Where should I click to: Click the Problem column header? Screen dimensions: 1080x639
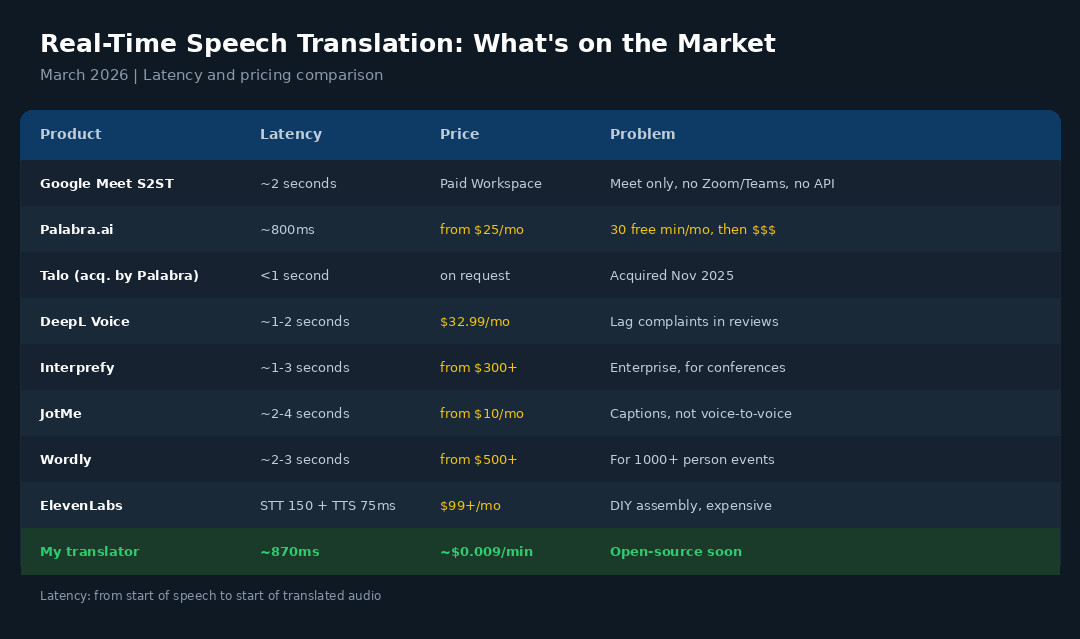click(642, 134)
